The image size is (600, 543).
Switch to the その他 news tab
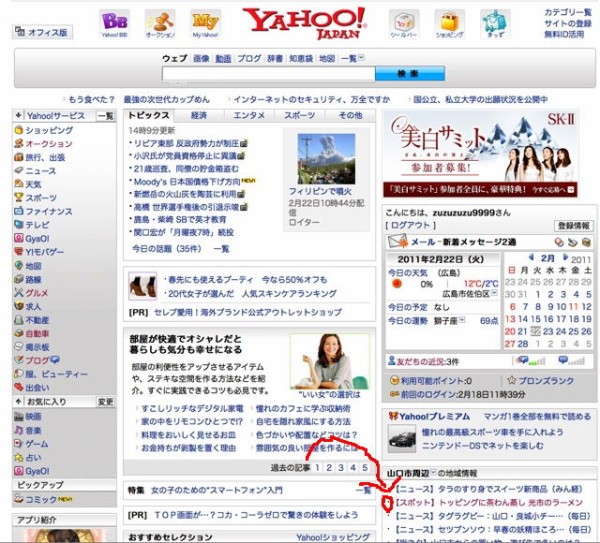coord(350,115)
